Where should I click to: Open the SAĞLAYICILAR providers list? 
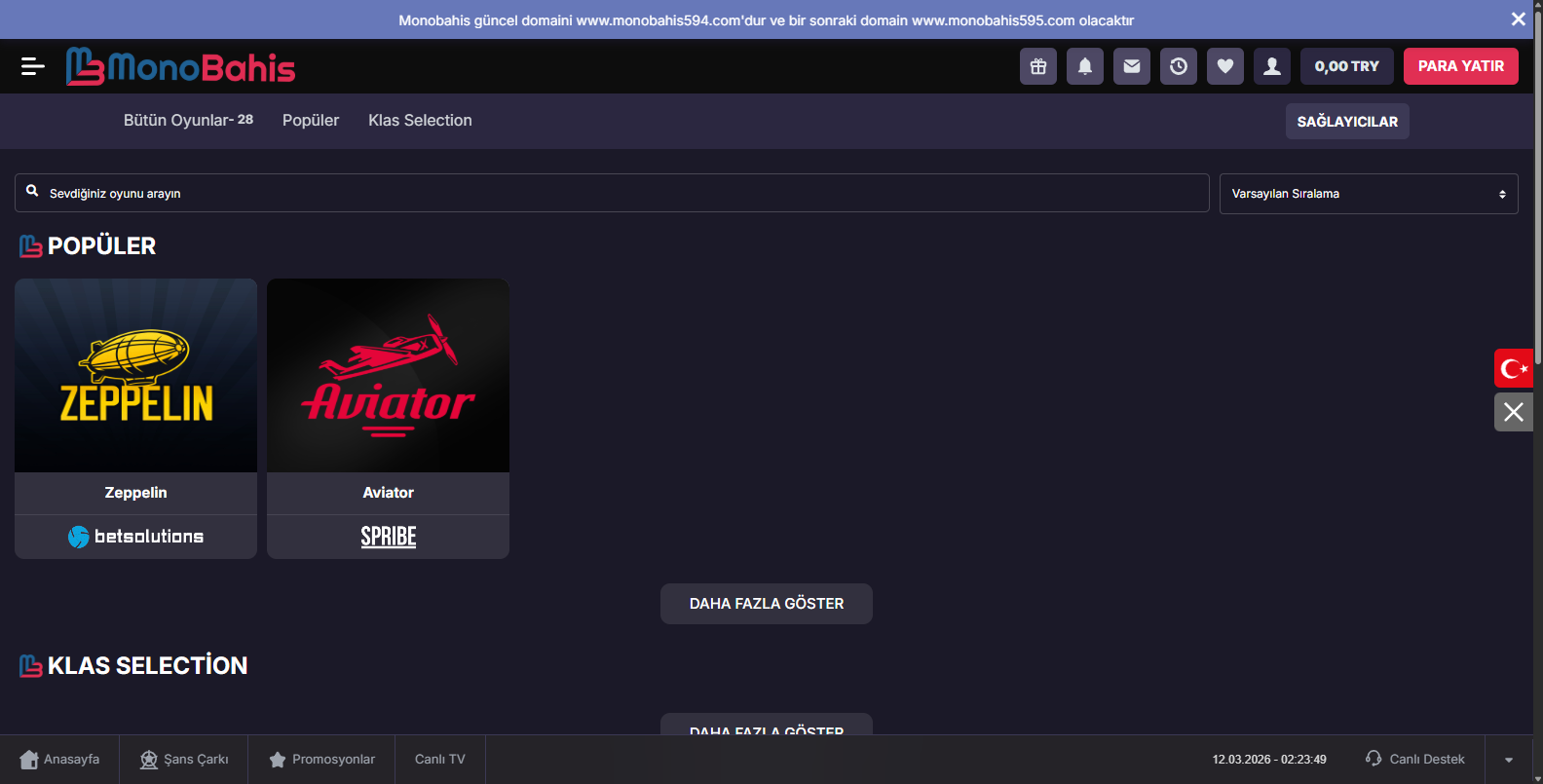tap(1347, 122)
